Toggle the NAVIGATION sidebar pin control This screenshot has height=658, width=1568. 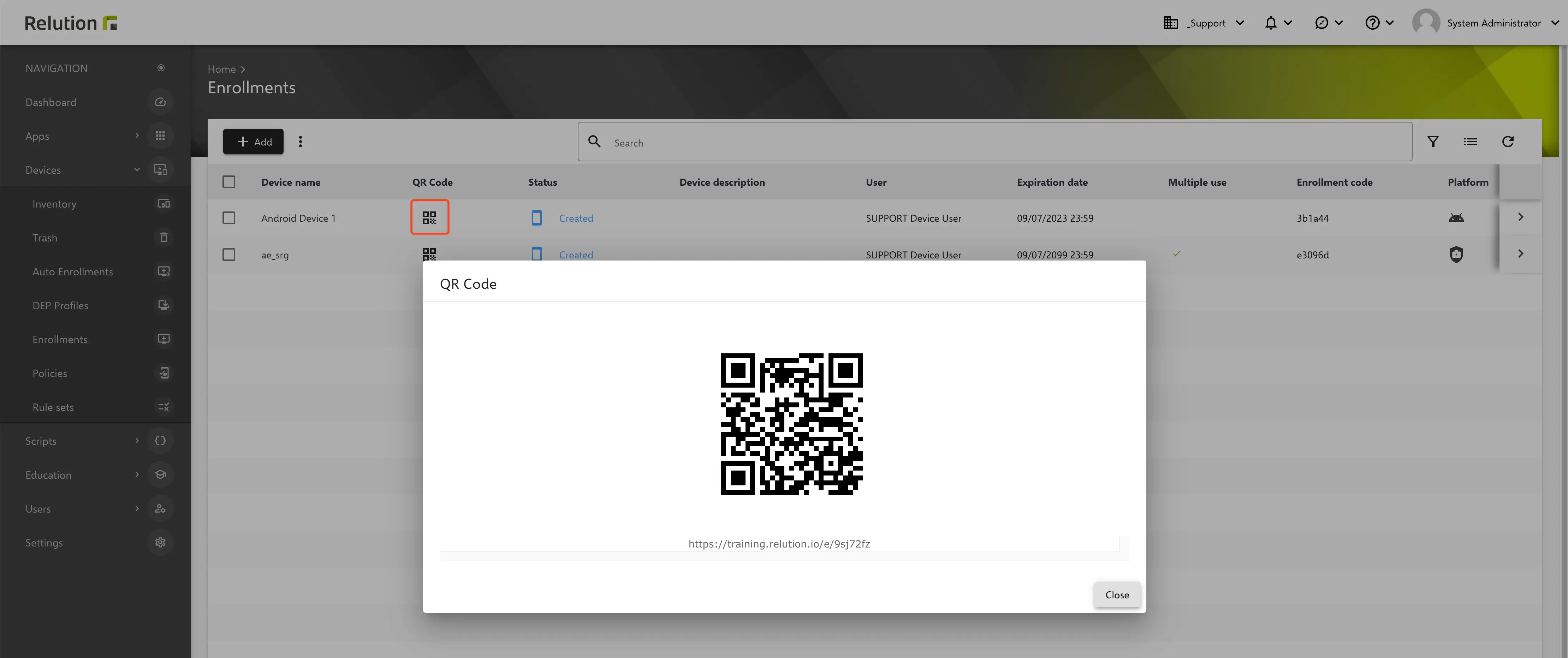[x=161, y=68]
